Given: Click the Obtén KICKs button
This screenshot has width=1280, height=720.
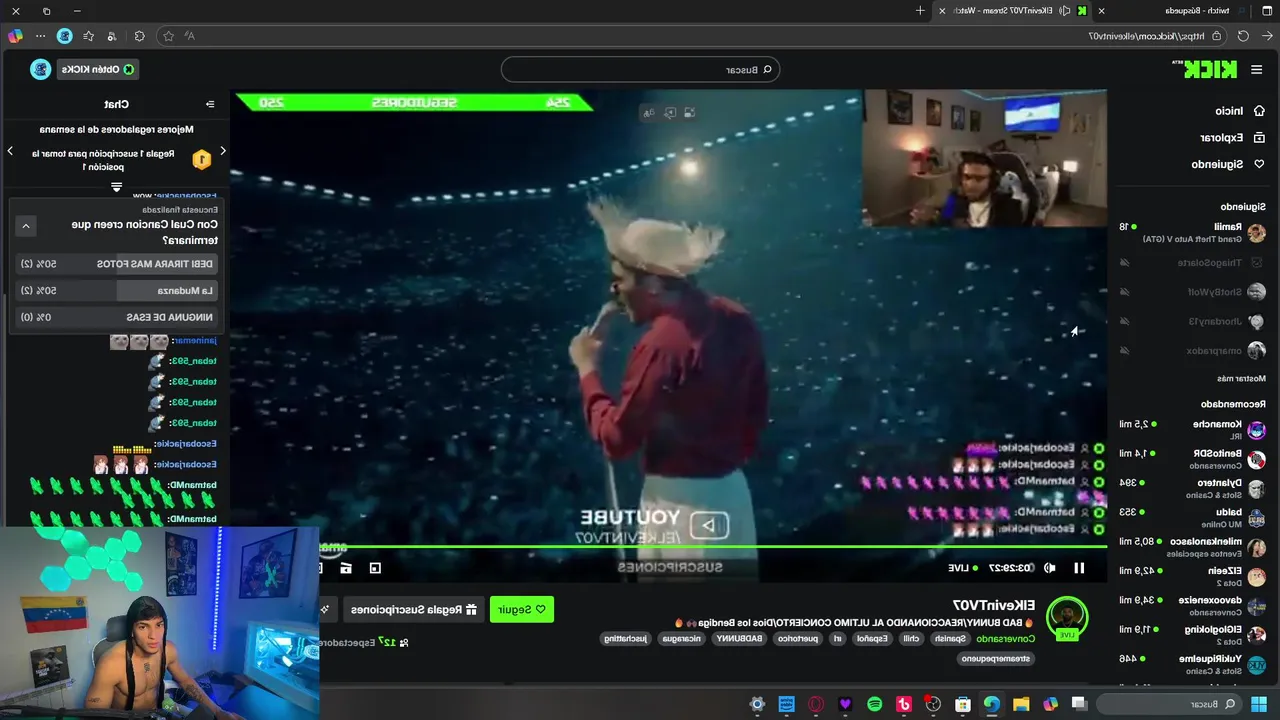Looking at the screenshot, I should point(97,69).
